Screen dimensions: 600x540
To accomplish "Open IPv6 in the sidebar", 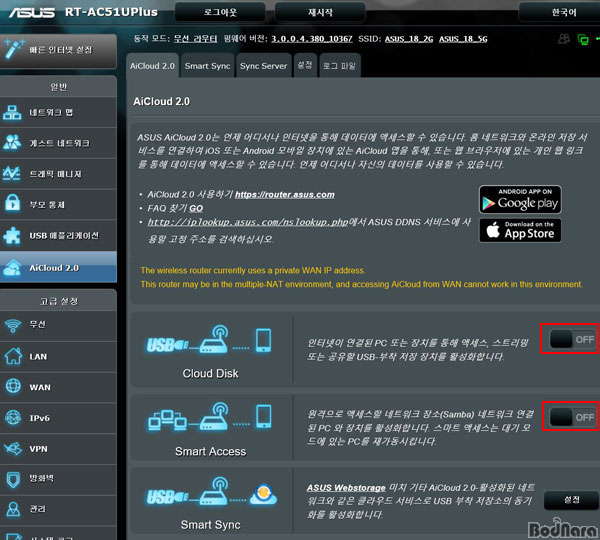I will point(58,418).
